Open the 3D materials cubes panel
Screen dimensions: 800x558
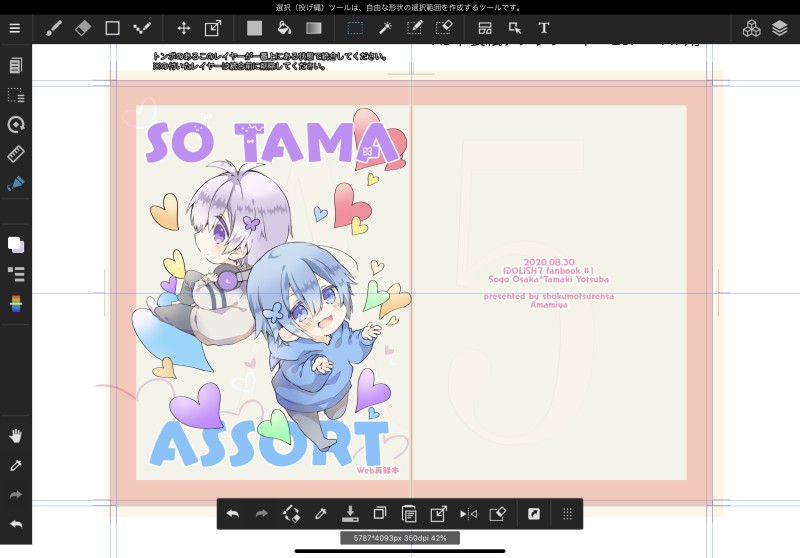(x=751, y=28)
